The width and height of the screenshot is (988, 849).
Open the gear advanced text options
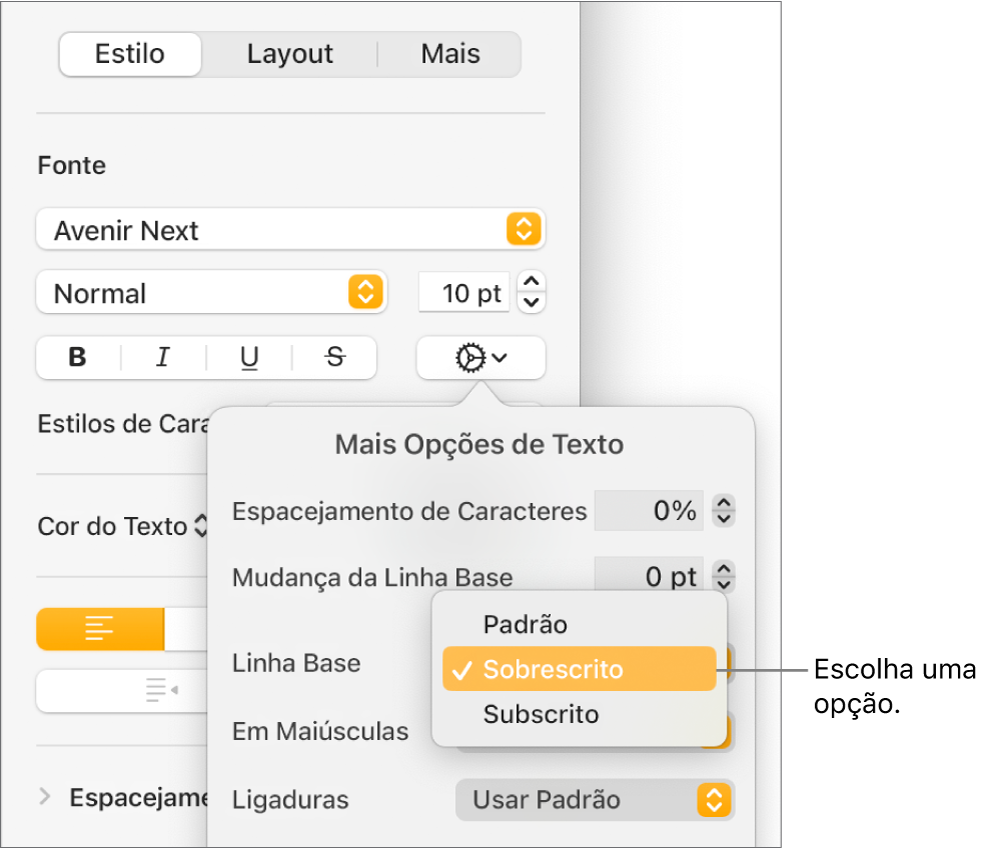[481, 357]
